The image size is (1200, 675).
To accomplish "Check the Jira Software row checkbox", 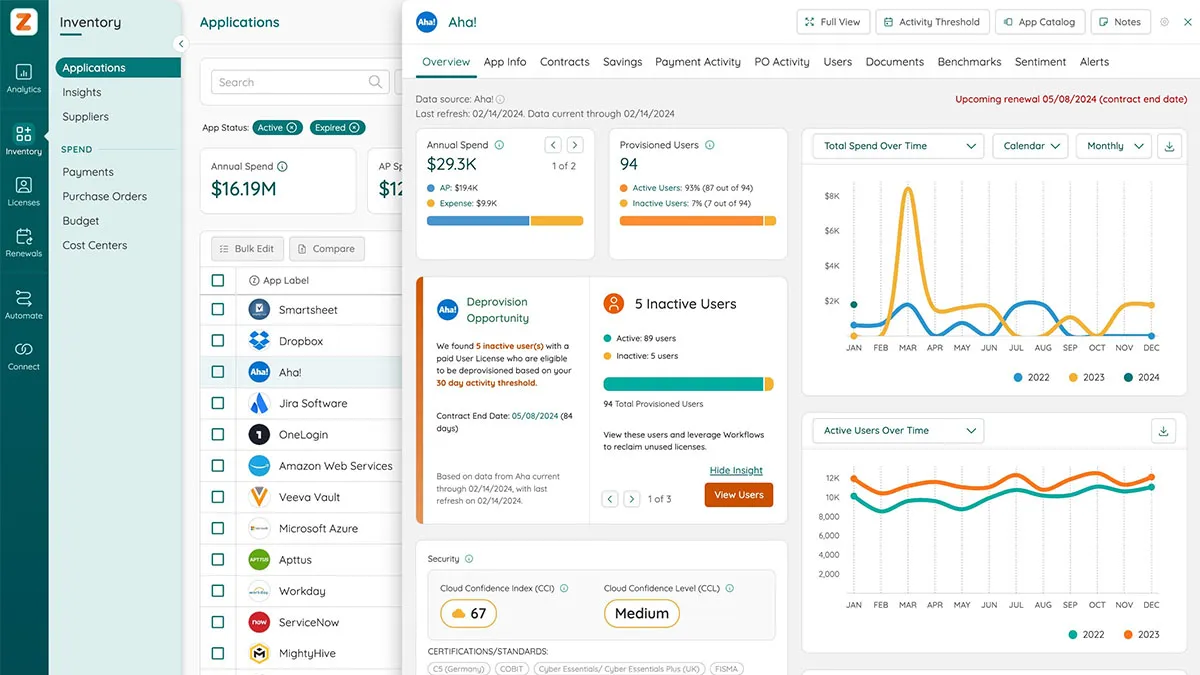I will point(218,403).
